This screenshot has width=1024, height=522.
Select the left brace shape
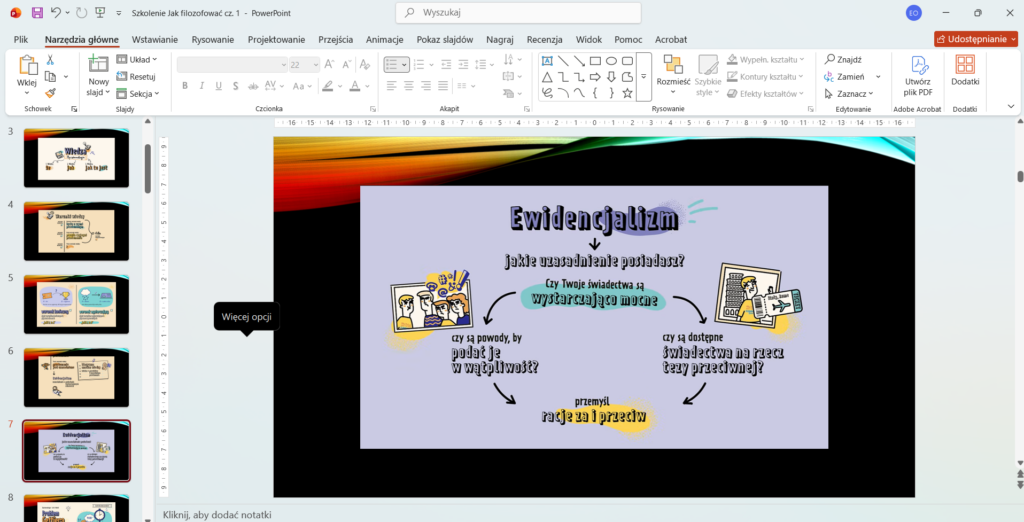(x=595, y=93)
